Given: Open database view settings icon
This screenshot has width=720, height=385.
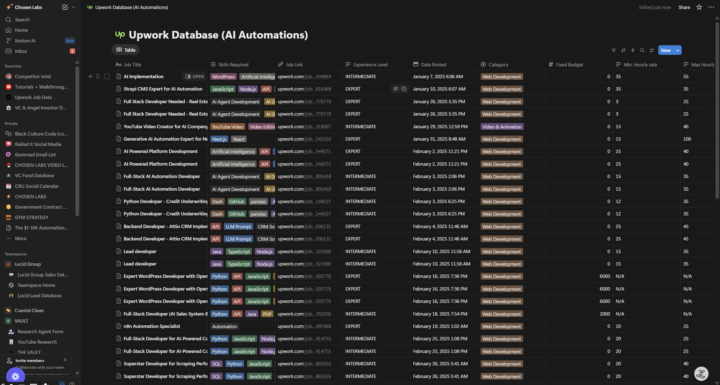Looking at the screenshot, I should [x=651, y=51].
